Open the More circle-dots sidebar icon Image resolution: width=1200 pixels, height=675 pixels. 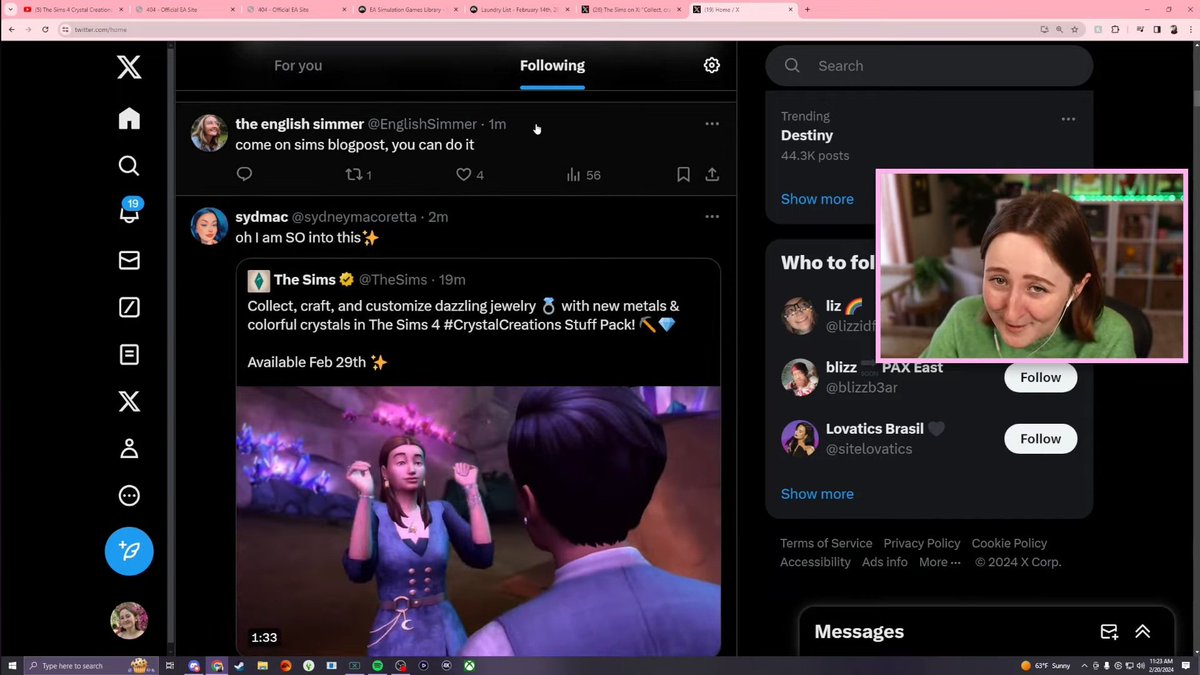[x=129, y=496]
